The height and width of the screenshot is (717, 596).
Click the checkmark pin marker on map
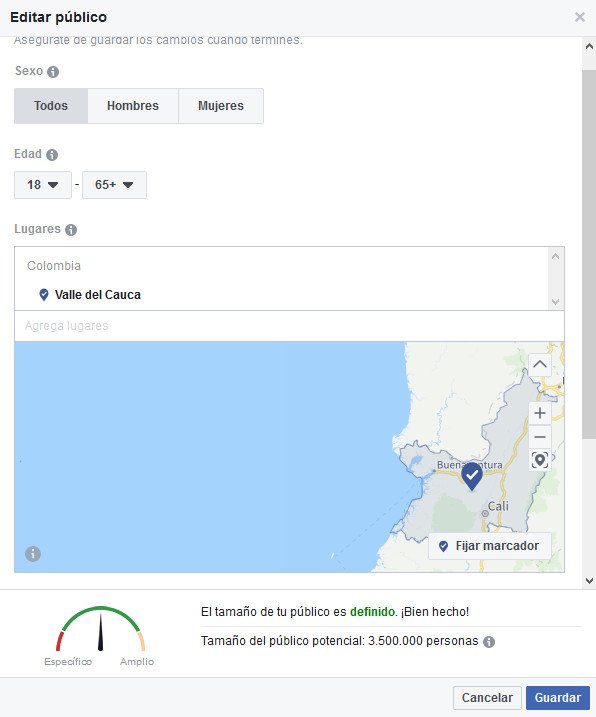472,476
